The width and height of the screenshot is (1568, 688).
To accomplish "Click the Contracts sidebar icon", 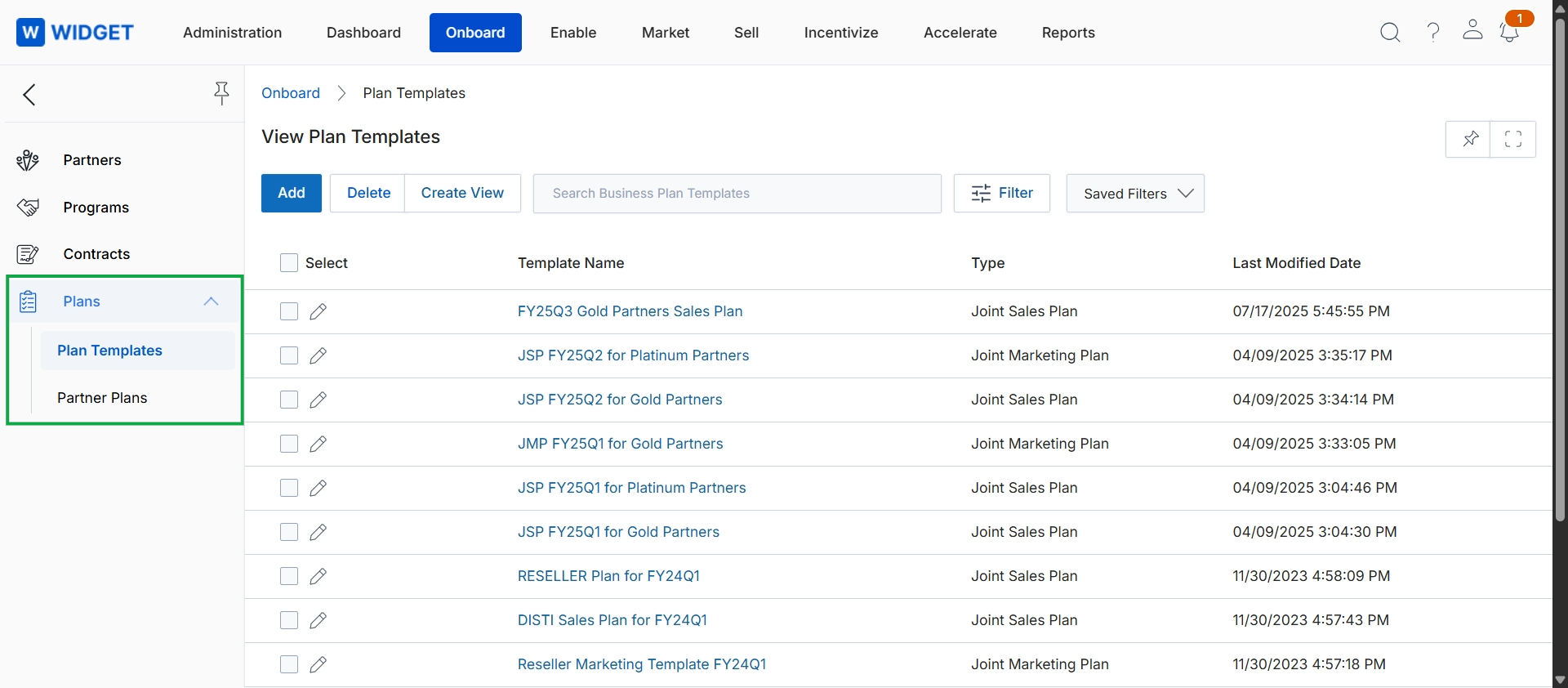I will coord(28,254).
